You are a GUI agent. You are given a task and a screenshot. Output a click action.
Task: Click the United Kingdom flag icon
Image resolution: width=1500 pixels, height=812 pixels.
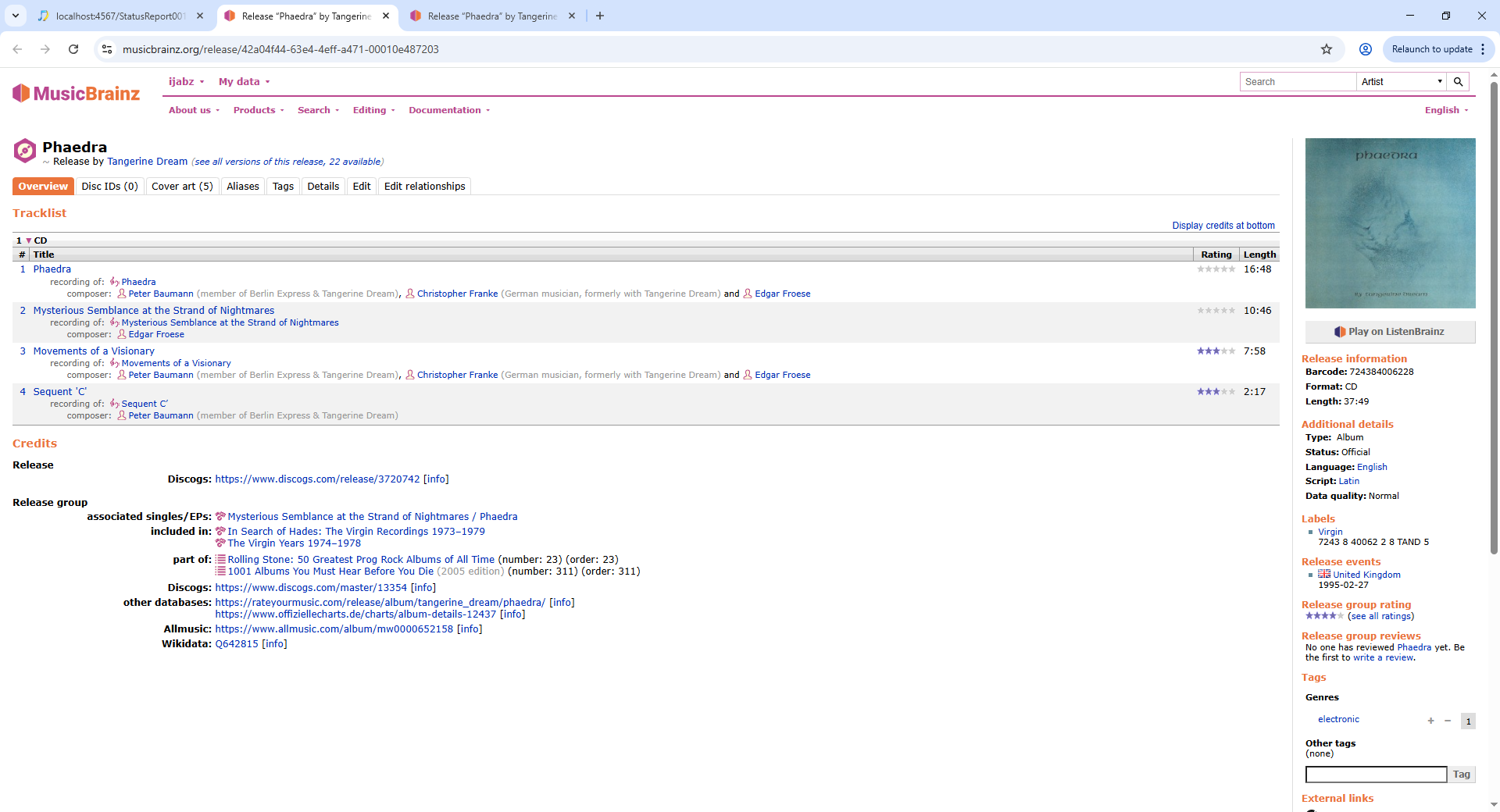pyautogui.click(x=1324, y=574)
